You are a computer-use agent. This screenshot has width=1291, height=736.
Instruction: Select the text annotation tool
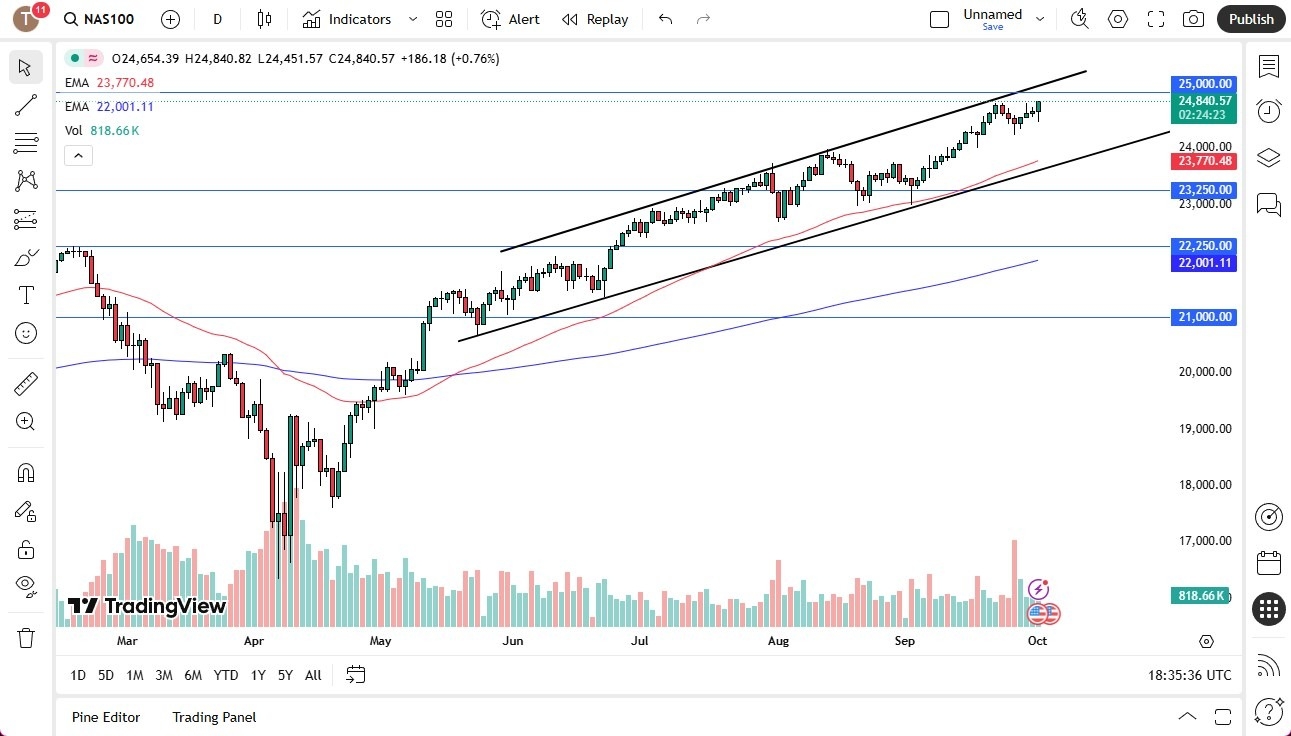pyautogui.click(x=26, y=295)
